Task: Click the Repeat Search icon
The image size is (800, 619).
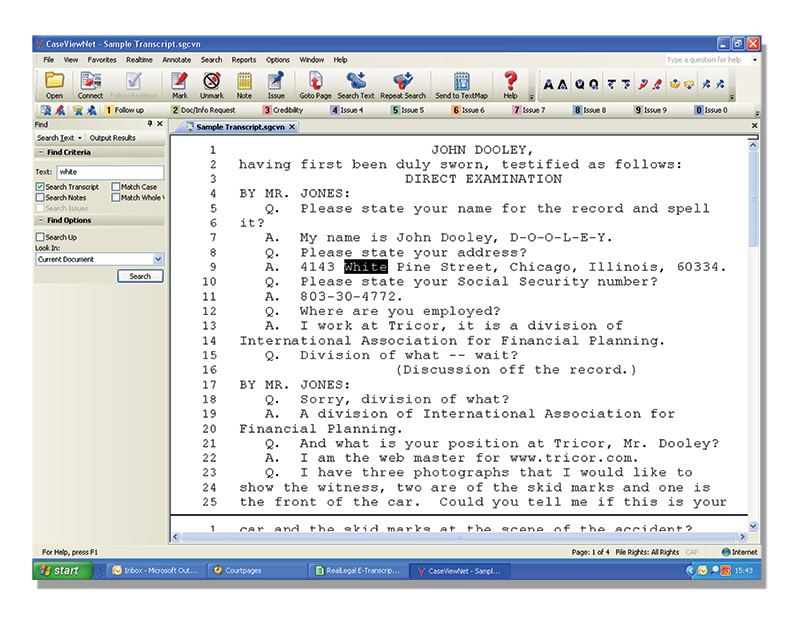Action: 403,81
